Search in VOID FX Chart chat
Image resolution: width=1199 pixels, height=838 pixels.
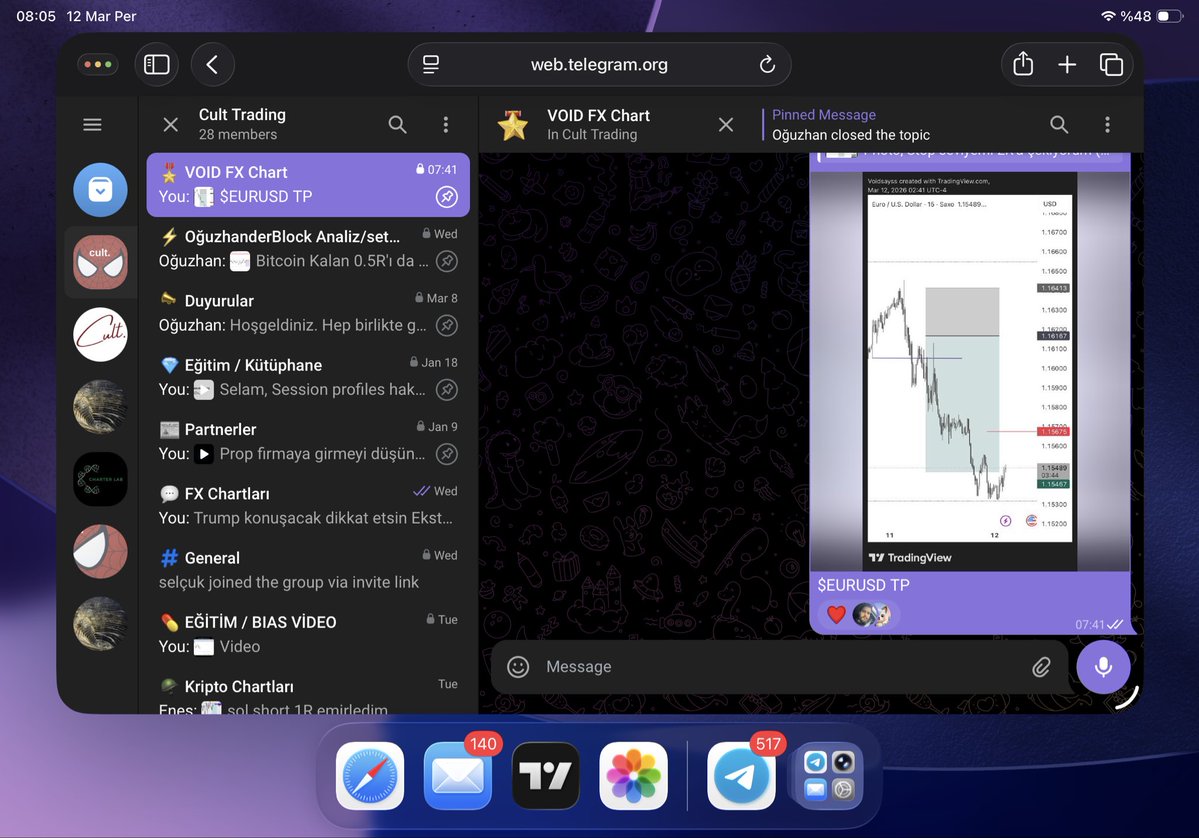[x=1059, y=125]
